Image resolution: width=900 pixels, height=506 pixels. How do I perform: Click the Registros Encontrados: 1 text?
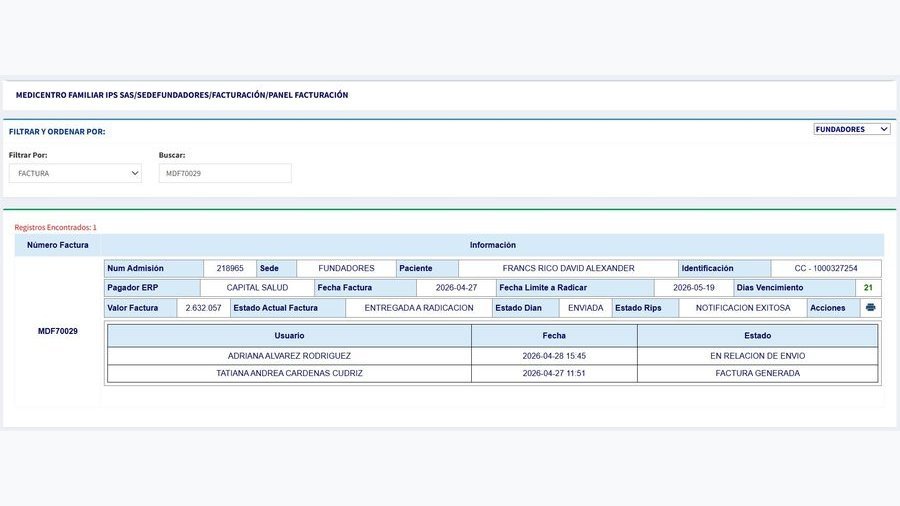[x=56, y=227]
